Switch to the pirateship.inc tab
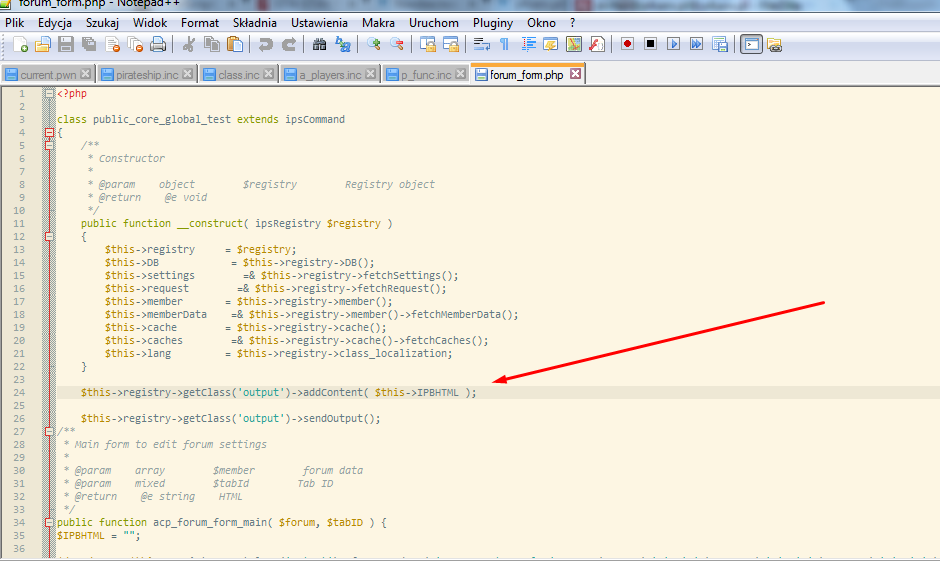 click(145, 75)
